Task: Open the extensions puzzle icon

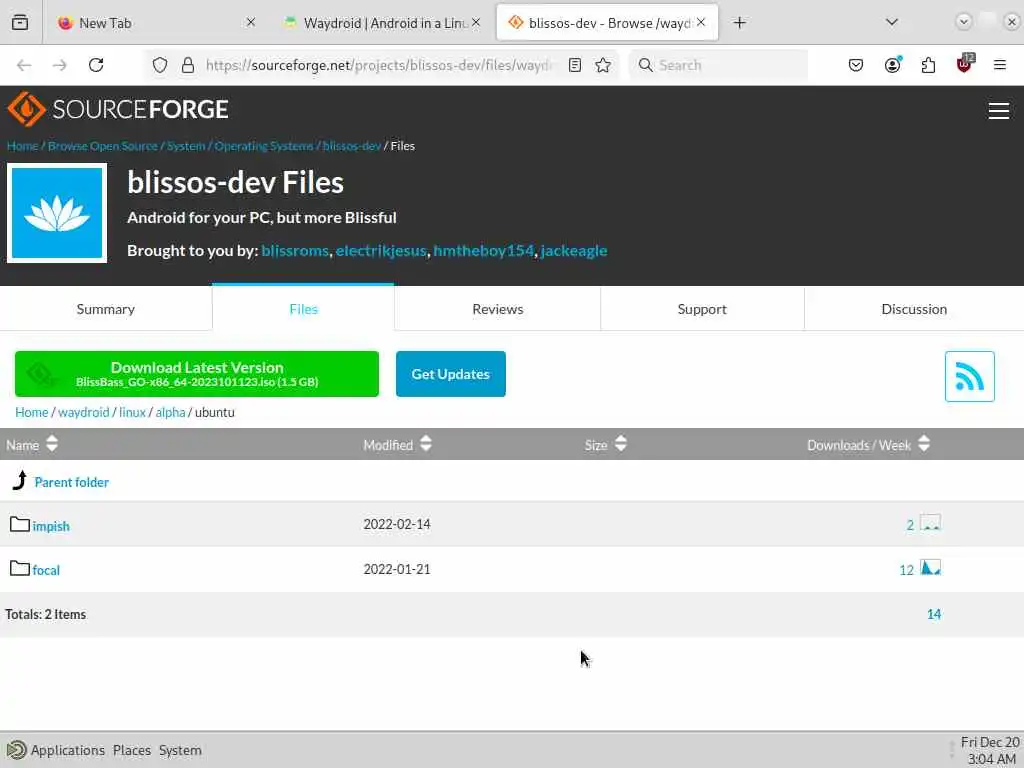Action: click(928, 65)
